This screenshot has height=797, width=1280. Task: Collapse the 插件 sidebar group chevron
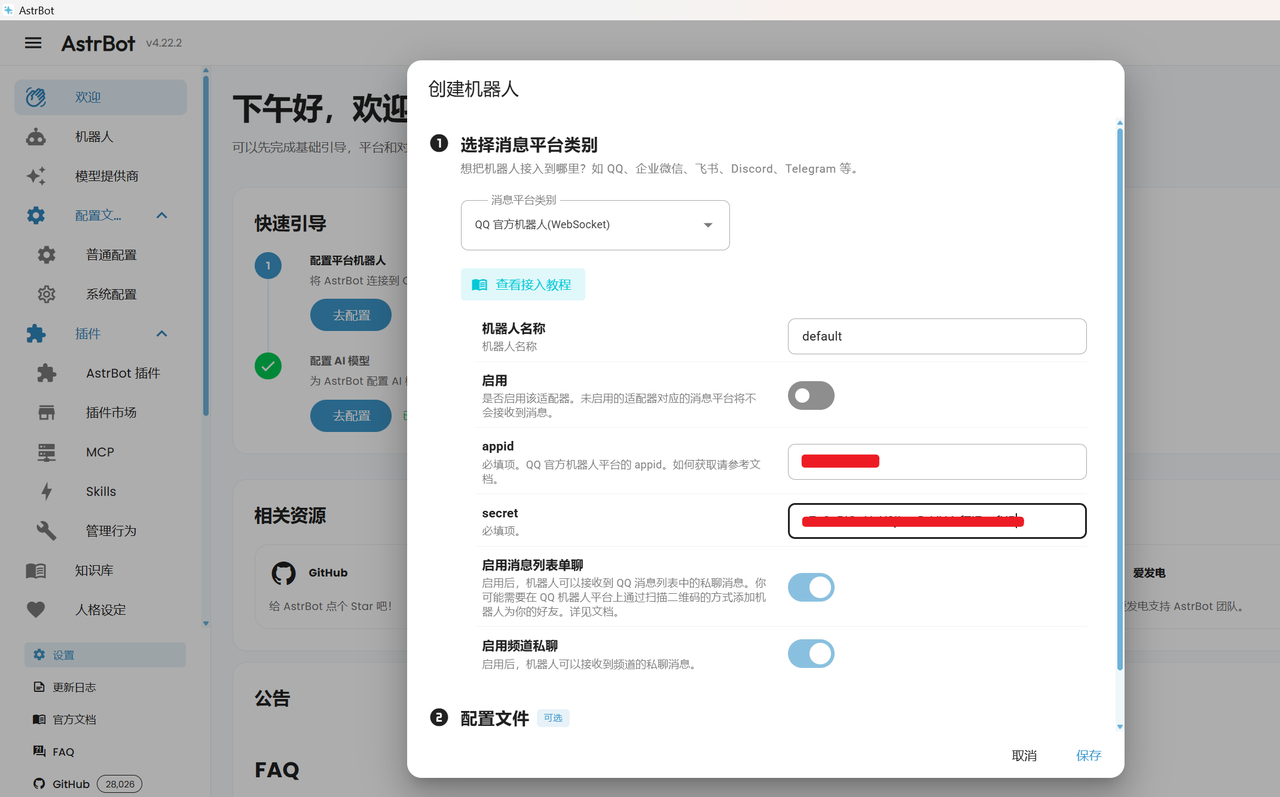[x=162, y=334]
